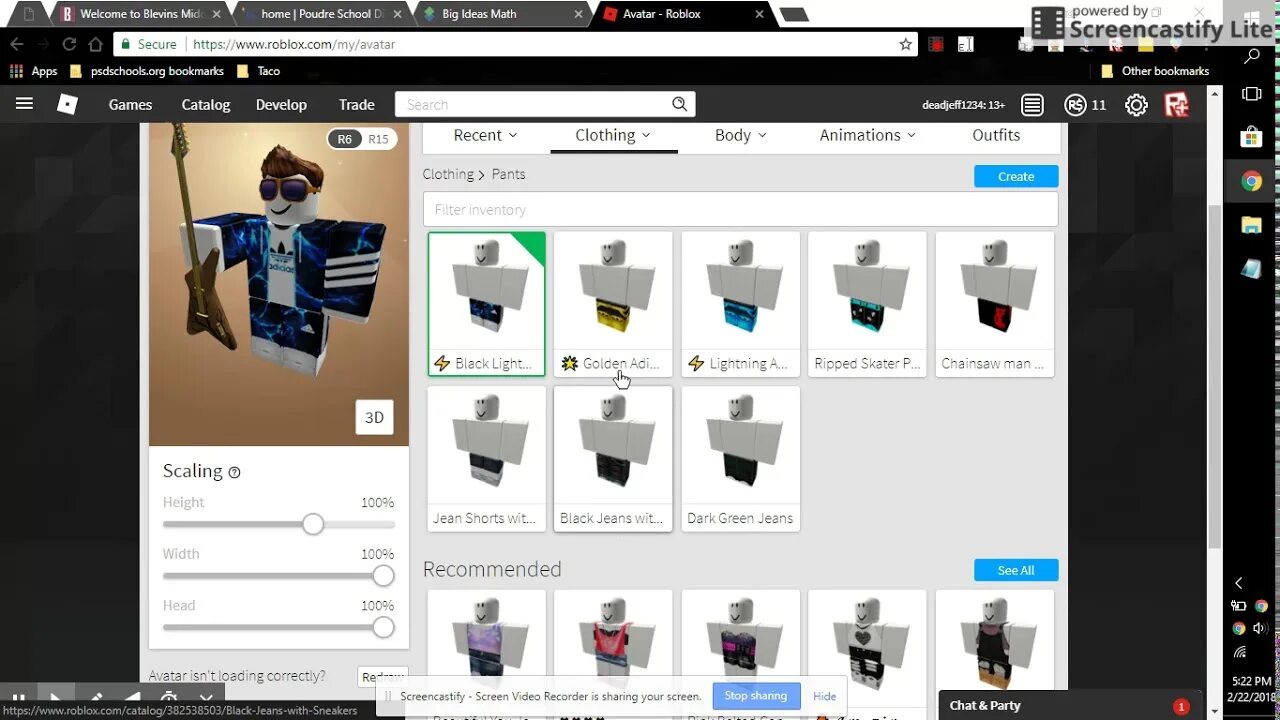Open Trade in the Roblox navbar
The width and height of the screenshot is (1280, 720).
coord(356,104)
